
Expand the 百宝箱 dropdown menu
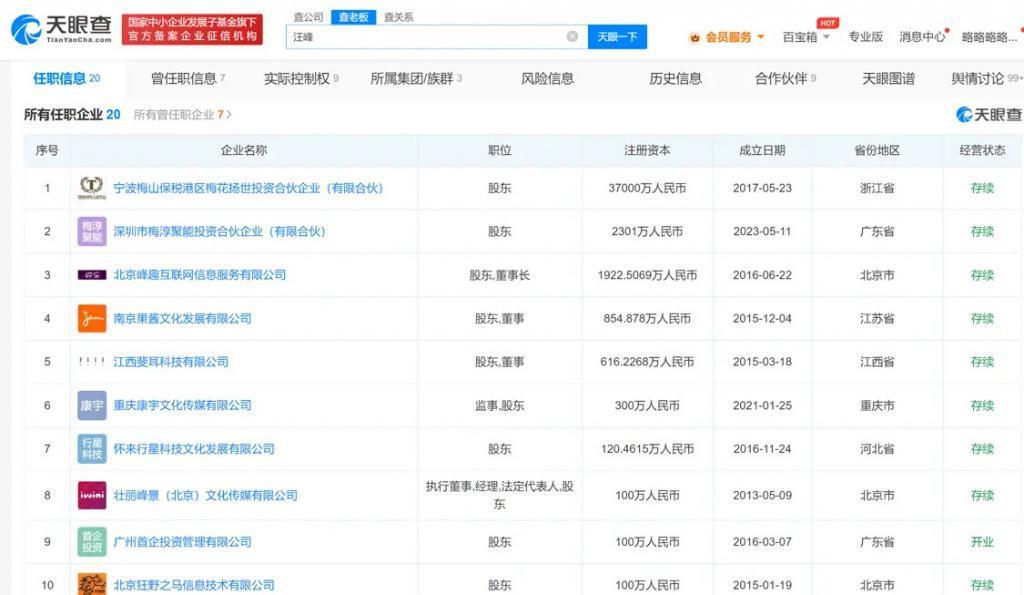click(827, 37)
